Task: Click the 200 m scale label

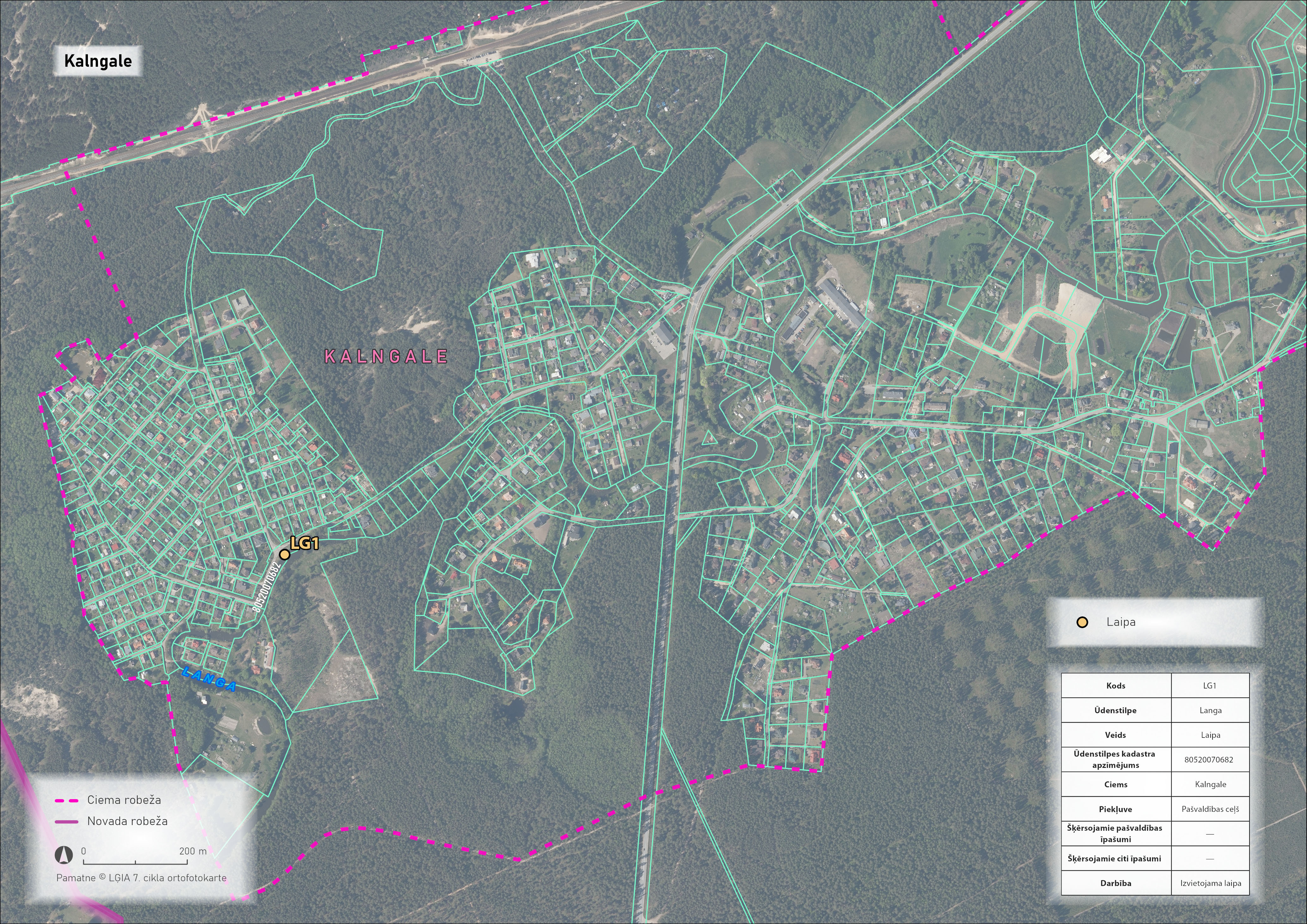Action: (193, 851)
